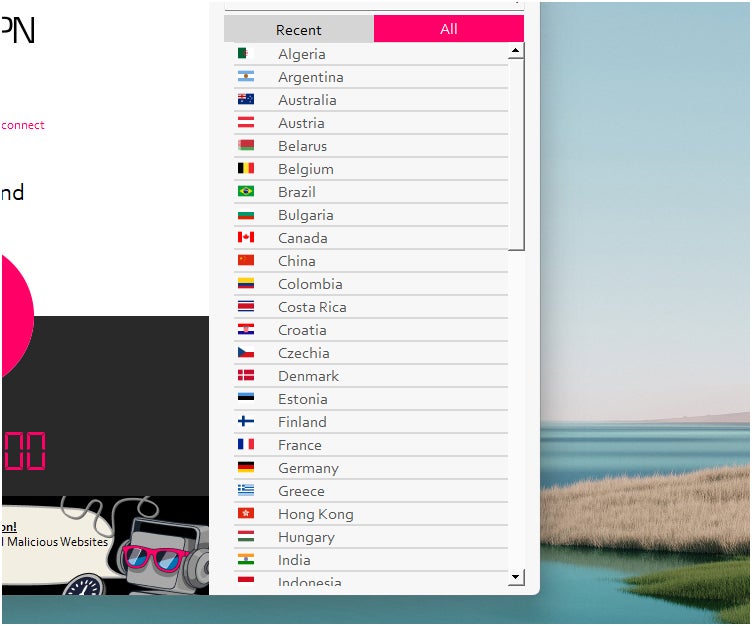Screen dimensions: 752x626
Task: Click the Greece flag icon
Action: point(246,490)
